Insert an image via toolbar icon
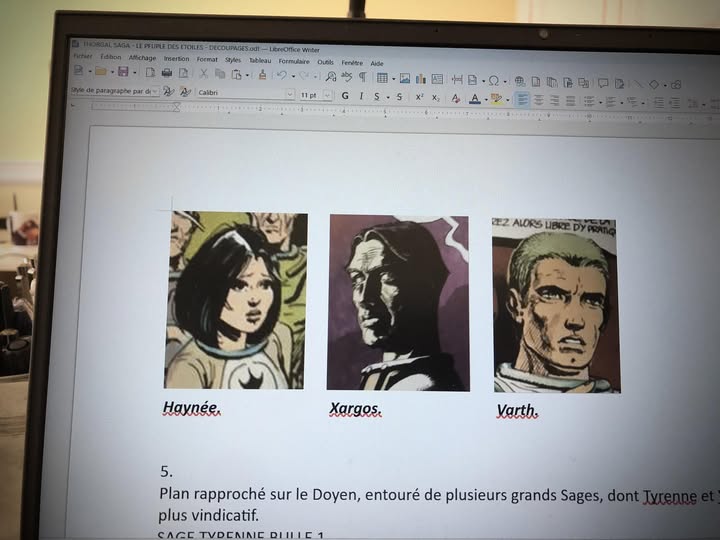This screenshot has height=540, width=720. [404, 78]
